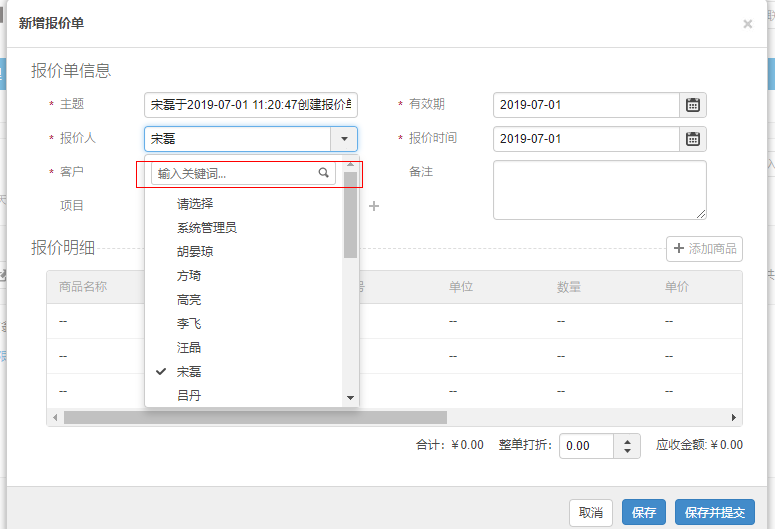Choose 李飞 as the quoter
The image size is (775, 529).
[x=188, y=324]
